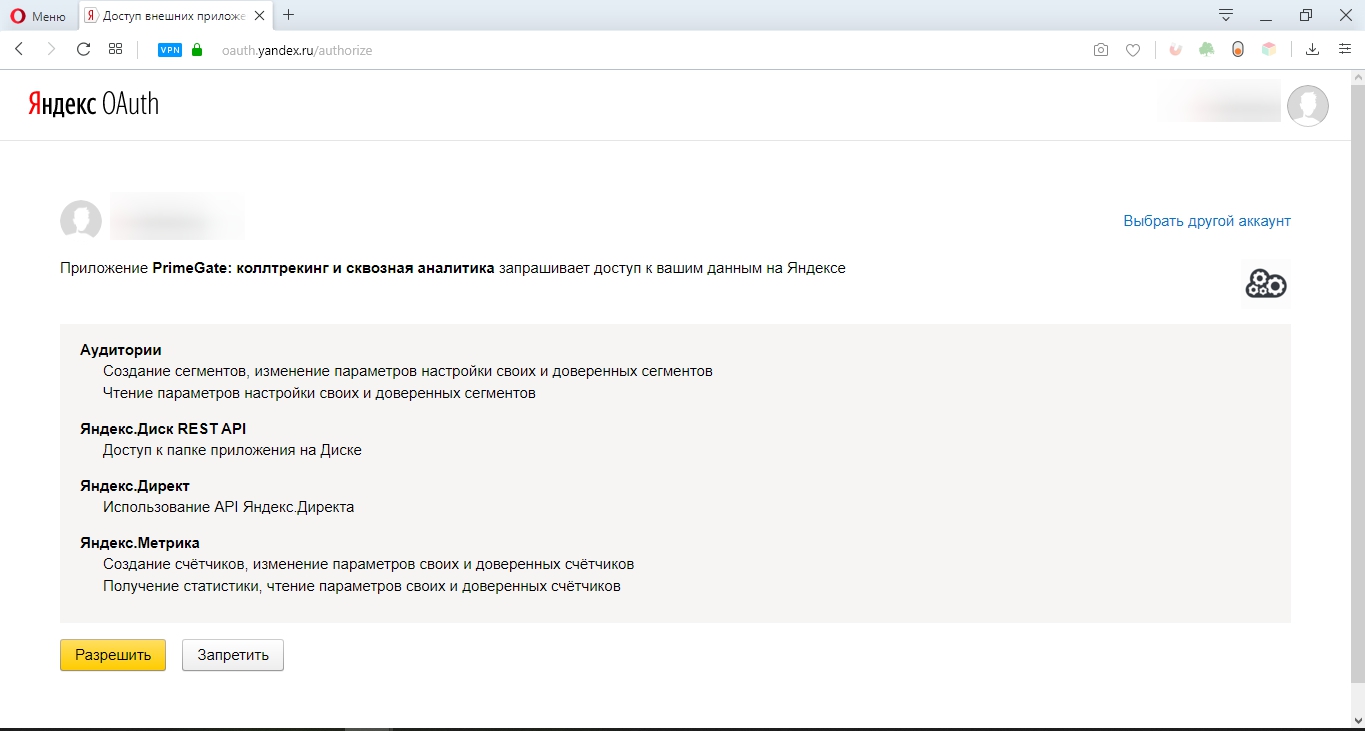1365x731 pixels.
Task: Go forward to the next page
Action: (x=51, y=49)
